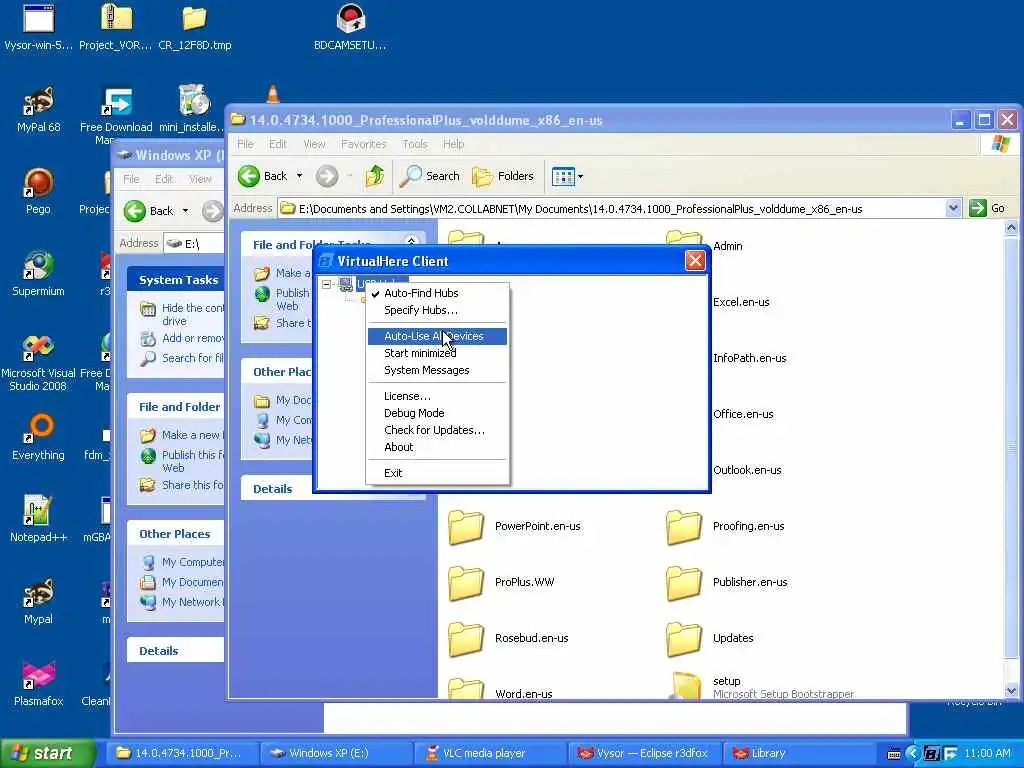Toggle the checked Auto-Find Hubs option

coord(437,293)
